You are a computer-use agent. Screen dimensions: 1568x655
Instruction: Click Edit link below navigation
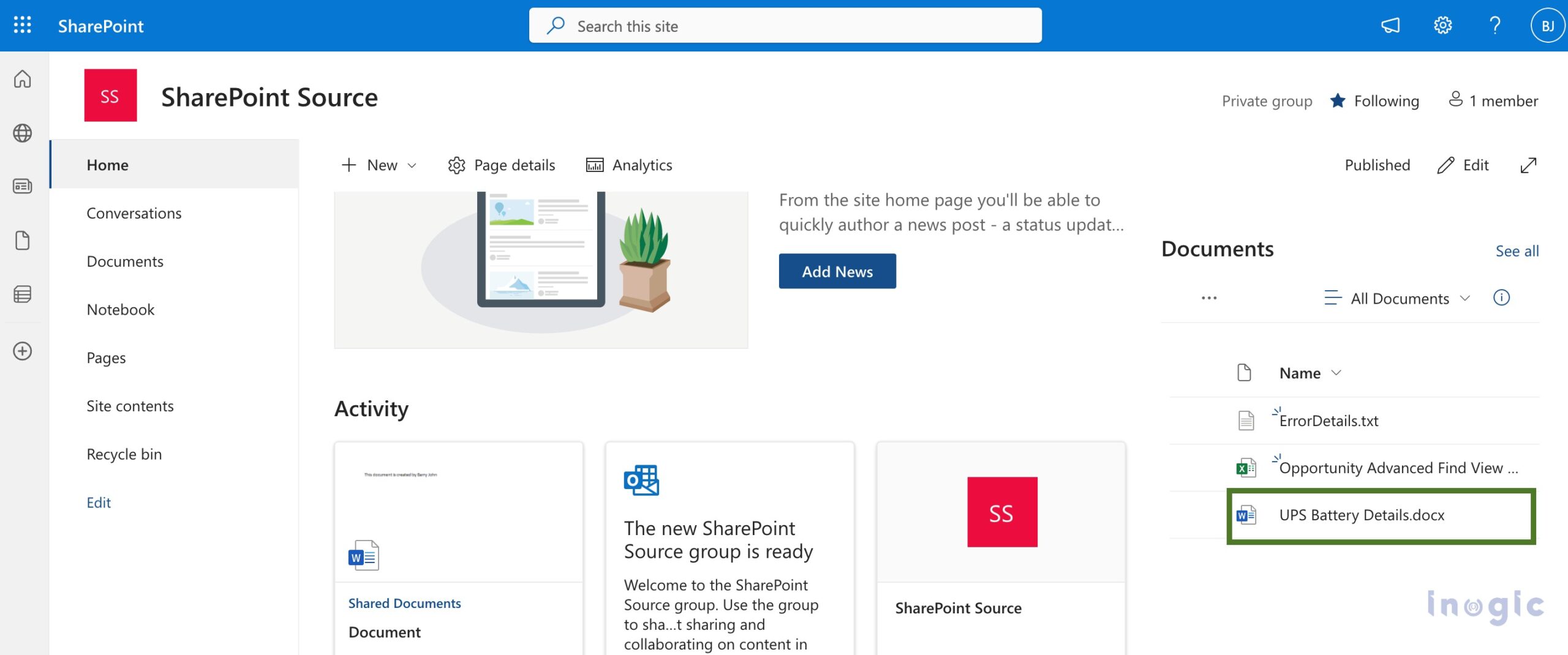coord(99,503)
